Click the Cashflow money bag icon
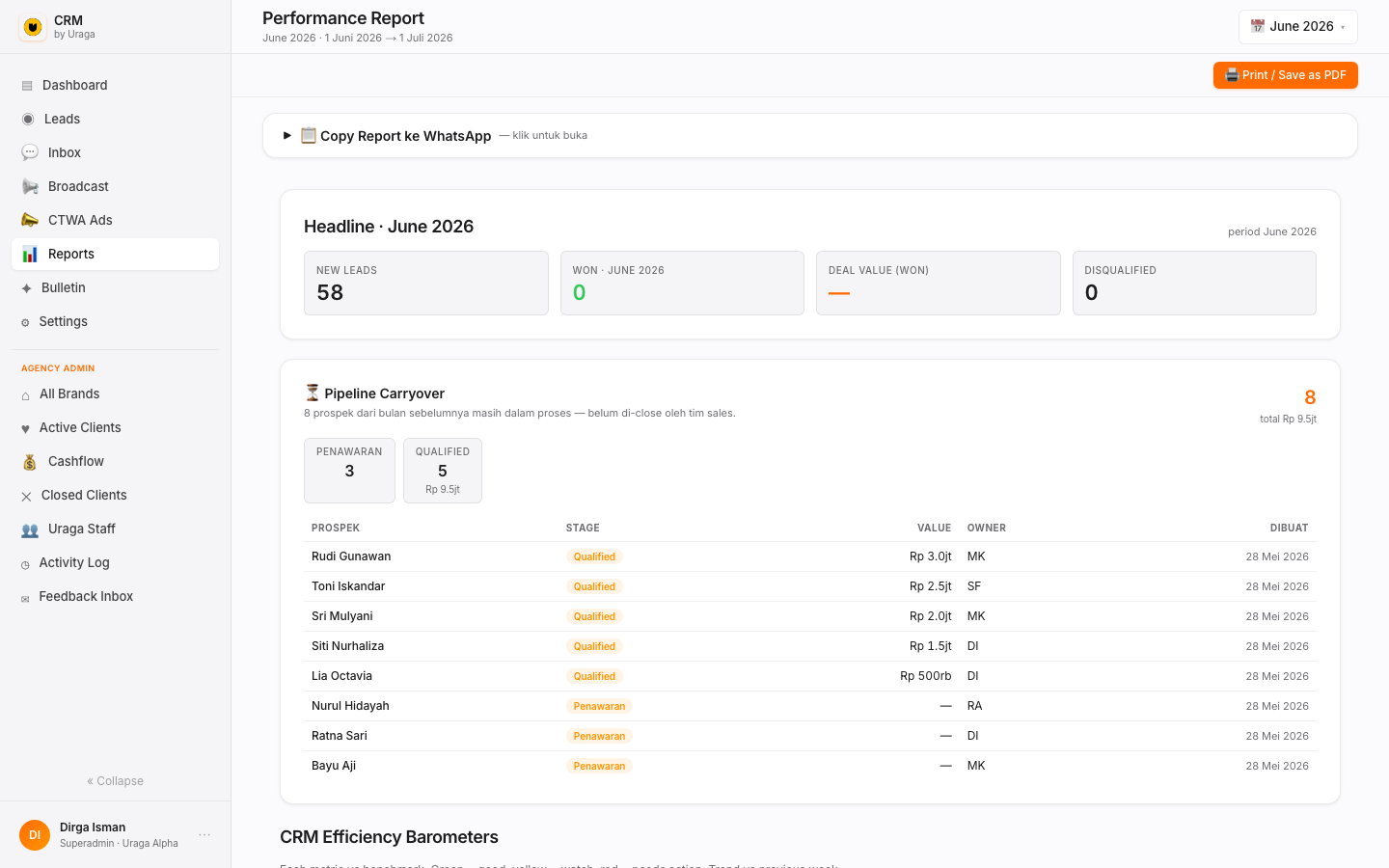The height and width of the screenshot is (868, 1389). (30, 462)
